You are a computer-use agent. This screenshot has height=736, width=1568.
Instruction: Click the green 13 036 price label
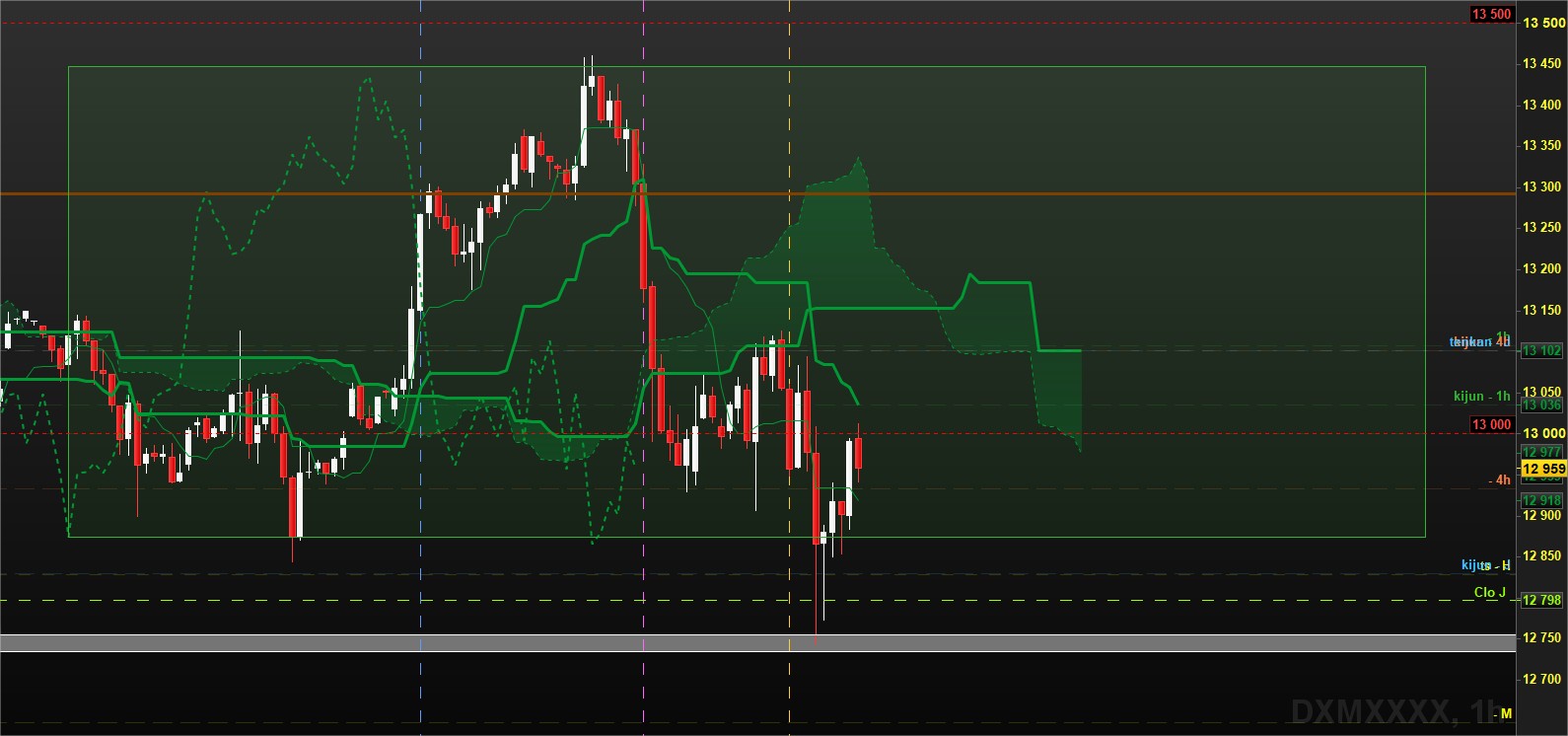click(1541, 405)
